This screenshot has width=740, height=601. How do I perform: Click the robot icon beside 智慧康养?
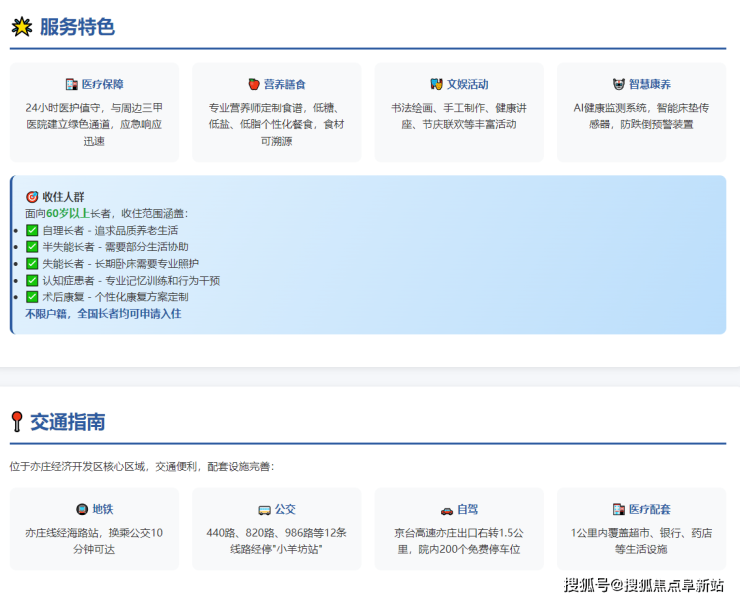click(618, 85)
